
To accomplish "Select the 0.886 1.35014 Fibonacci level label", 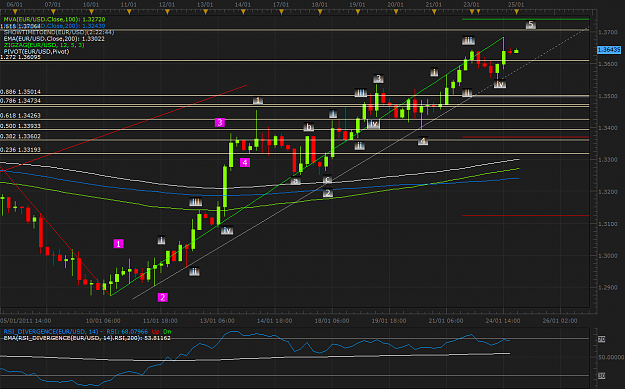I will pyautogui.click(x=20, y=92).
